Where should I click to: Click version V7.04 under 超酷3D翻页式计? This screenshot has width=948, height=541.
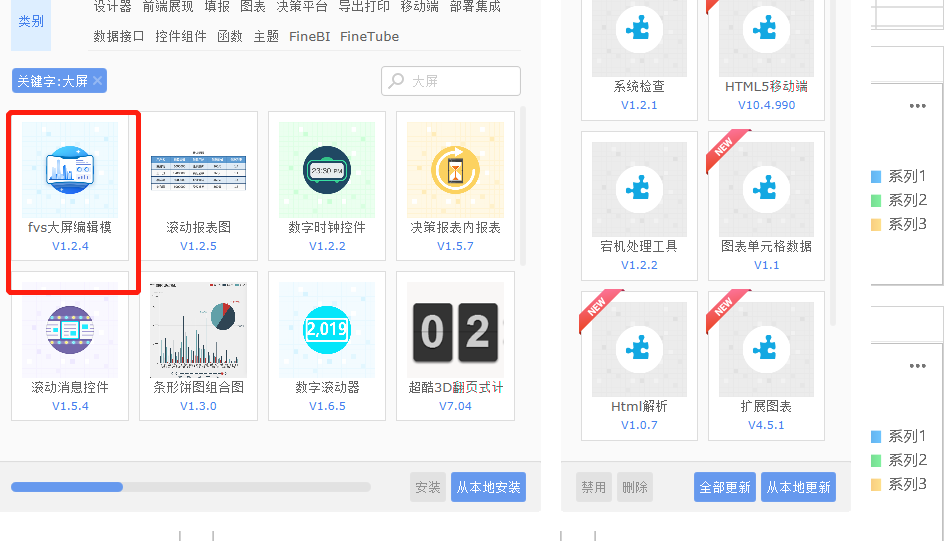(x=455, y=406)
